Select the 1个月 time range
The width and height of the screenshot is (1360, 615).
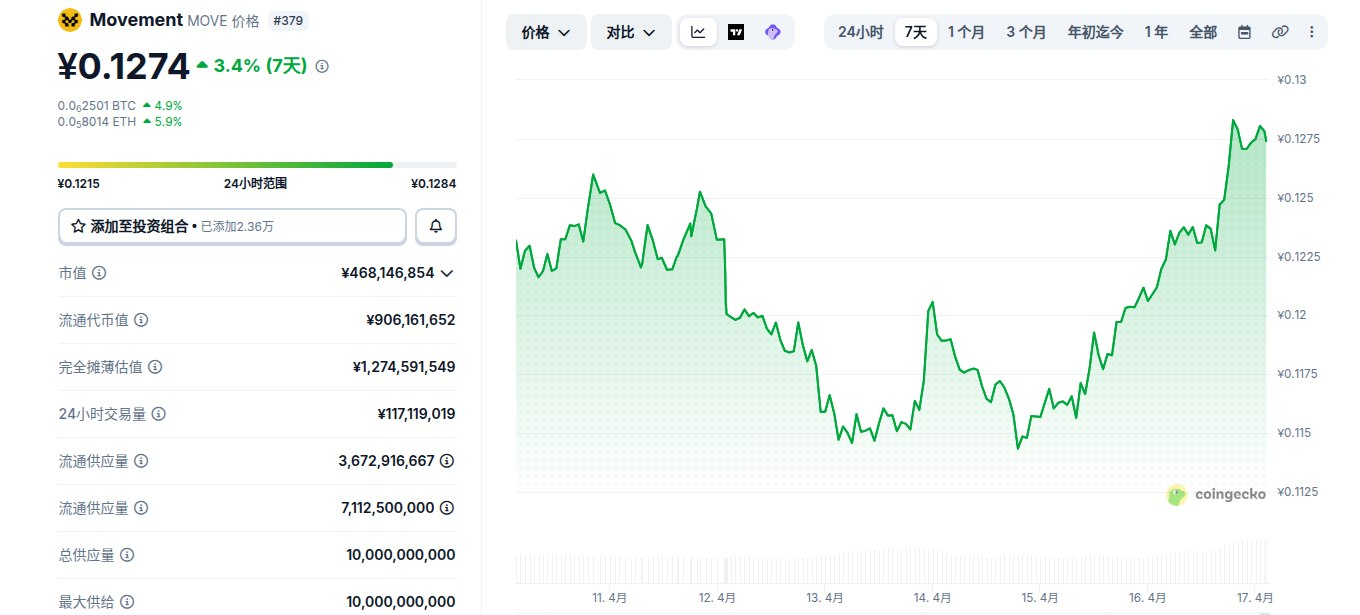tap(966, 32)
